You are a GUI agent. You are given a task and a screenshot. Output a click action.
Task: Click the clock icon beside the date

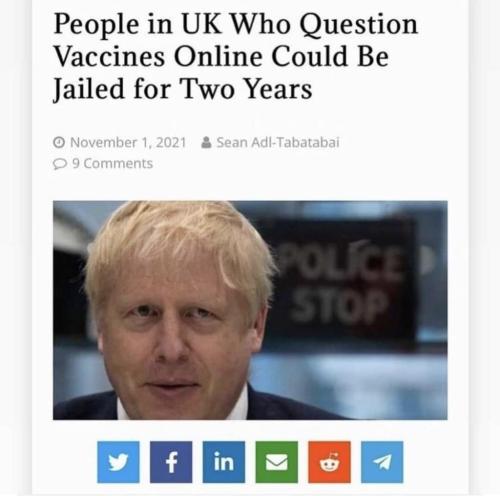(x=59, y=142)
